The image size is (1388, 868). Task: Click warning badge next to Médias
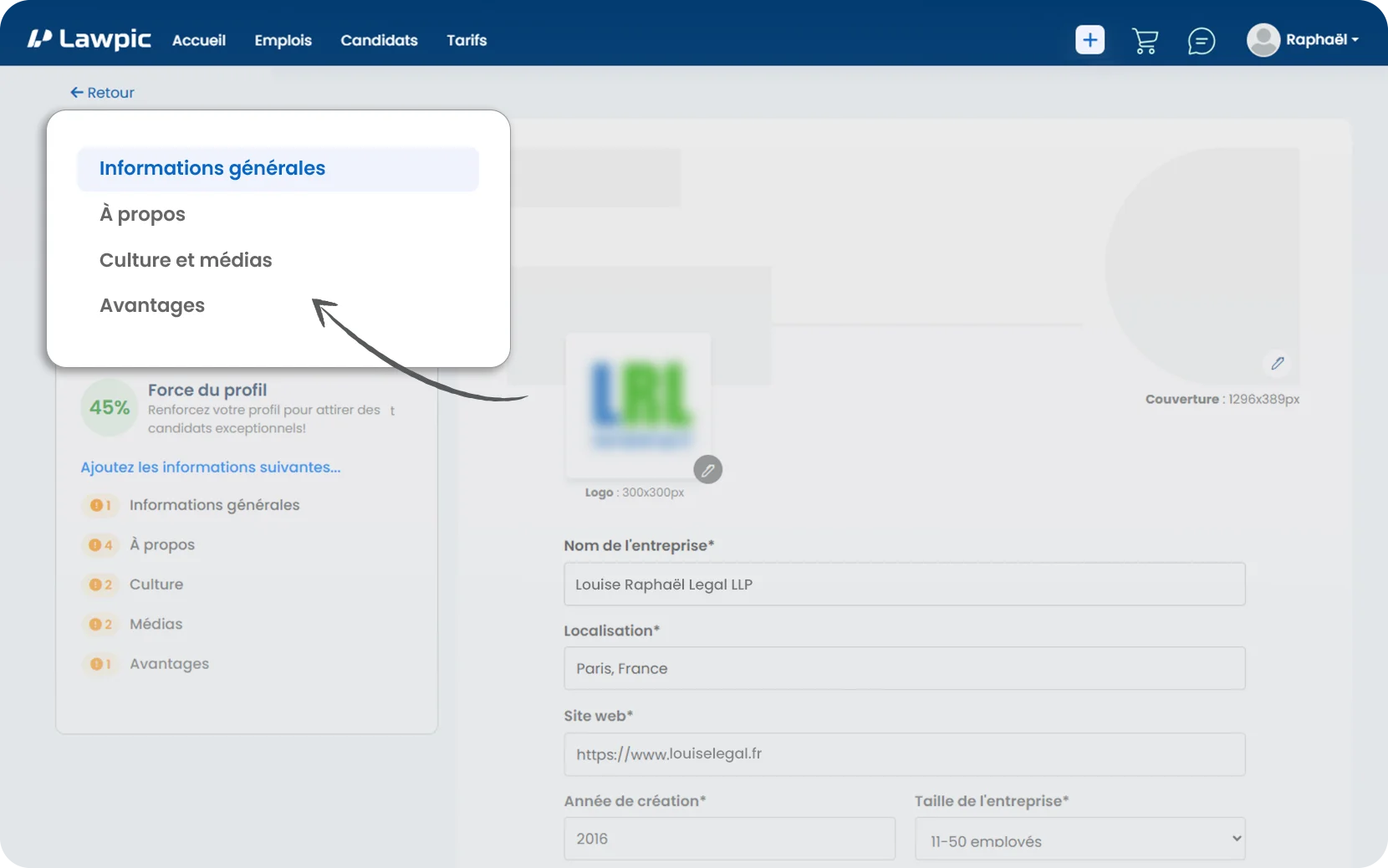click(100, 624)
